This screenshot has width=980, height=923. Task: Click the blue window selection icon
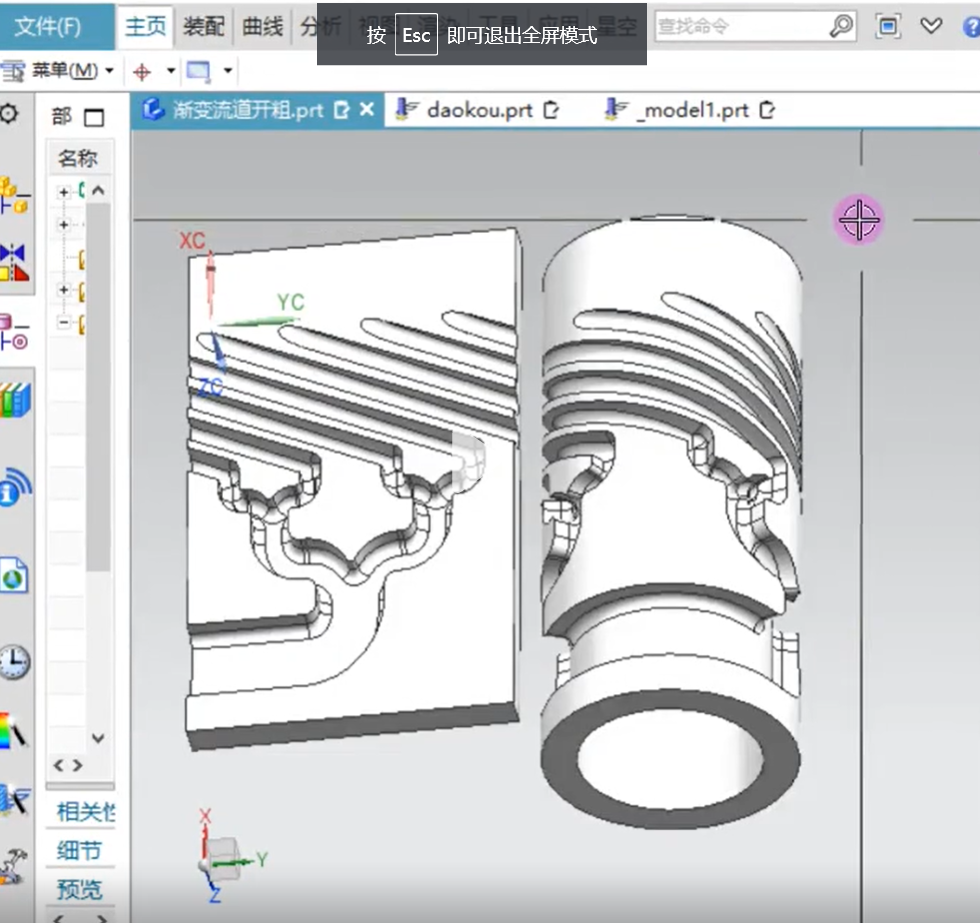198,71
